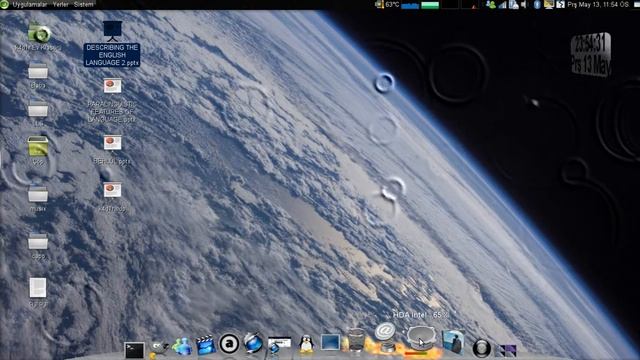Open the Uygulamalar menu

[29, 4]
